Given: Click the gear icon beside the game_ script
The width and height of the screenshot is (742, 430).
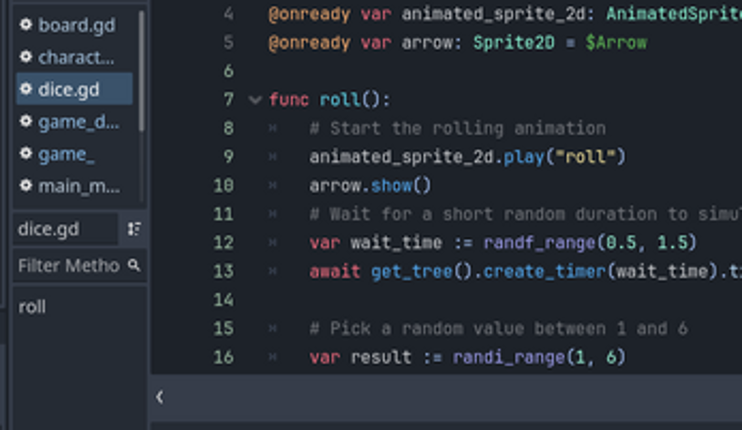Looking at the screenshot, I should click(x=26, y=154).
